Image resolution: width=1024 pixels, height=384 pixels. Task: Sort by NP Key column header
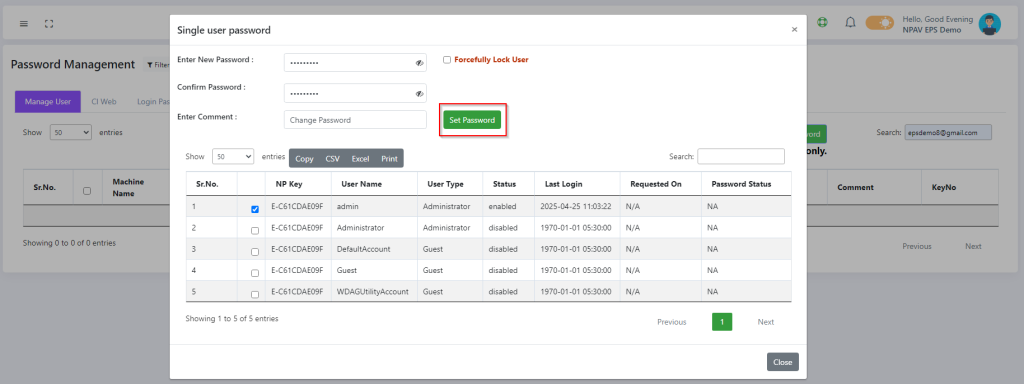[298, 184]
